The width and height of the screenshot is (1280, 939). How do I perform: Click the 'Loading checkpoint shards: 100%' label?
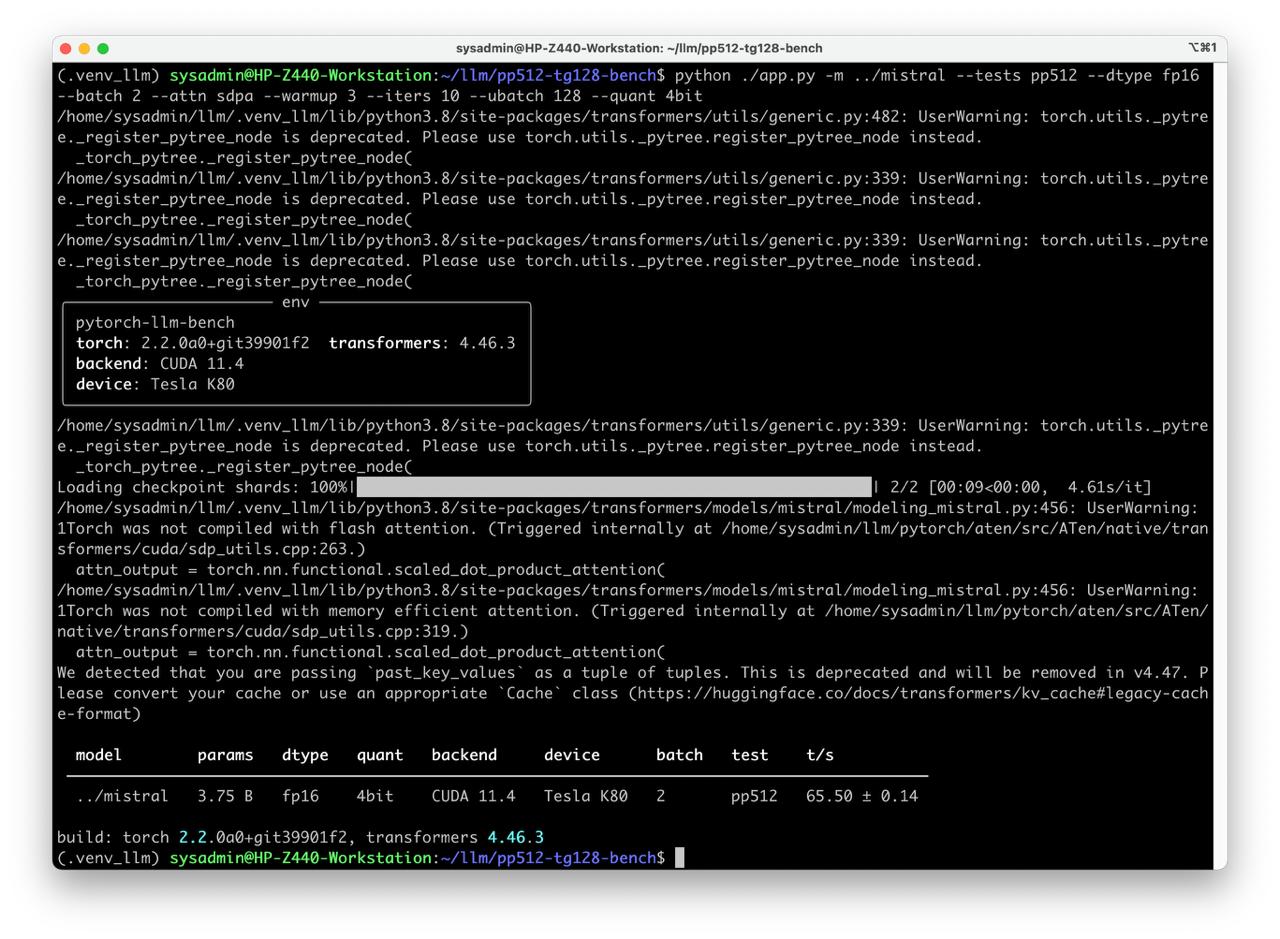pyautogui.click(x=202, y=487)
